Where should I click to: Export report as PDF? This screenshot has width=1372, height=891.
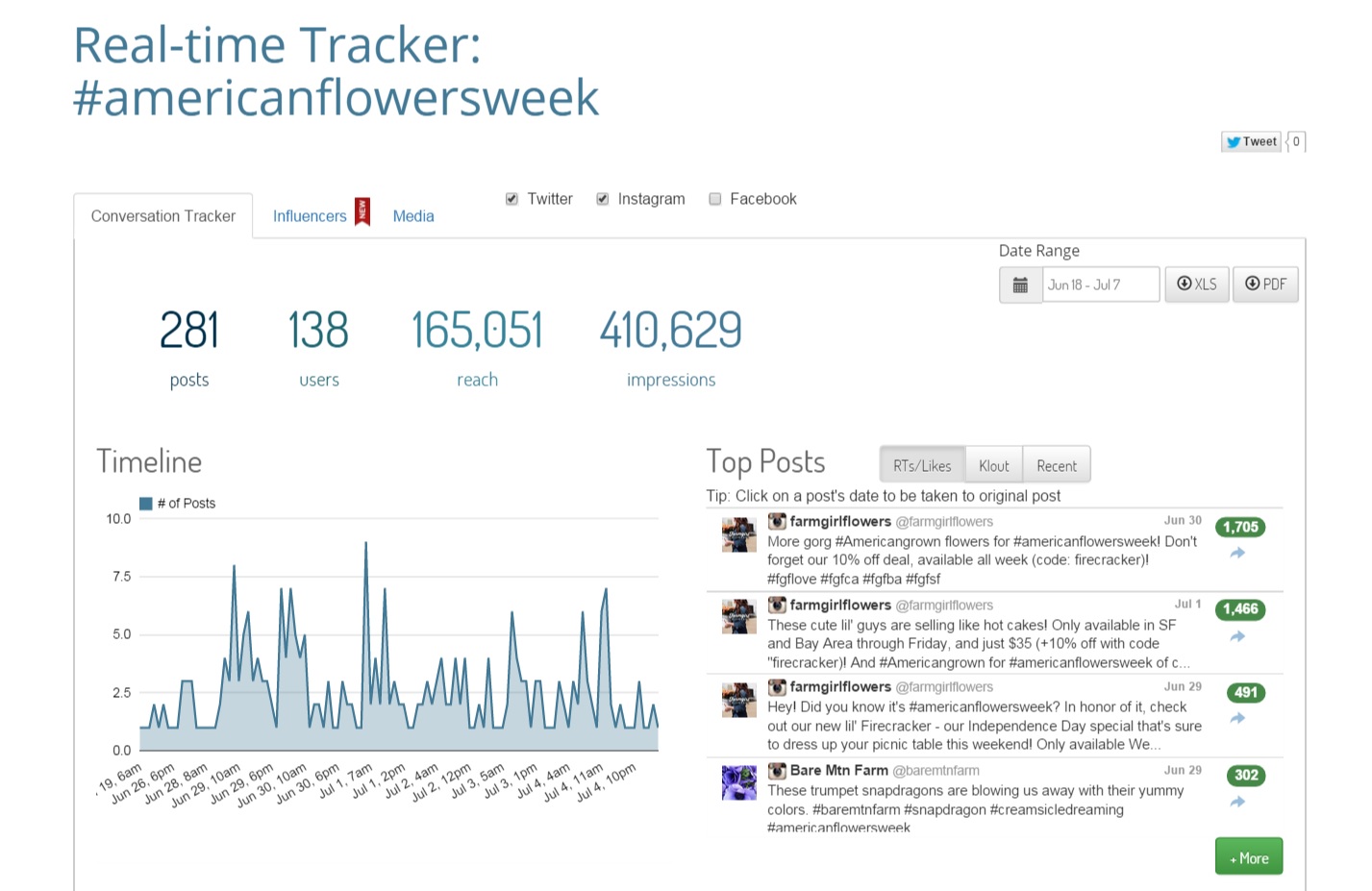[x=1265, y=284]
